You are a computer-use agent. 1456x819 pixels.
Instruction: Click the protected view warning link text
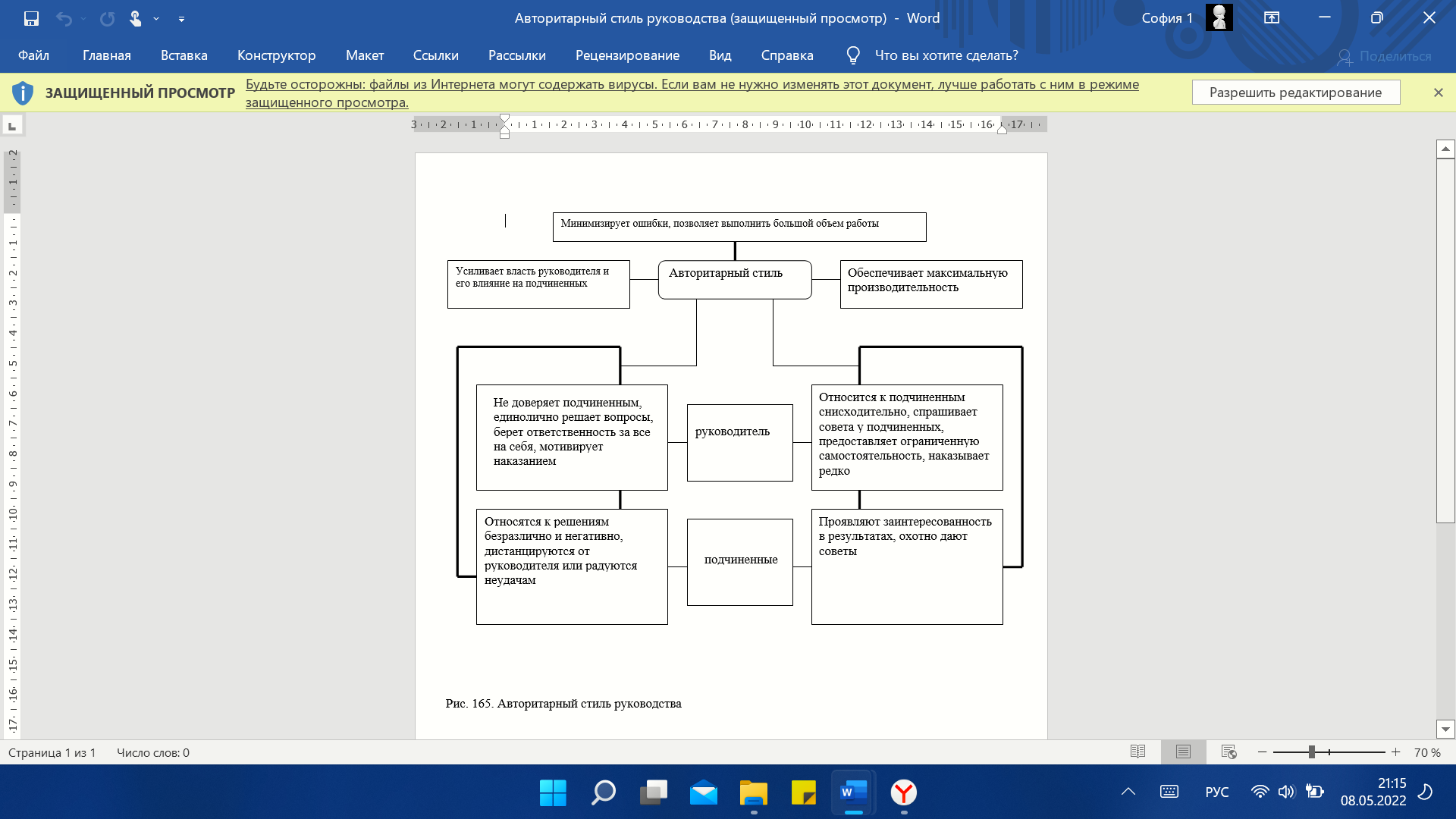tap(692, 93)
